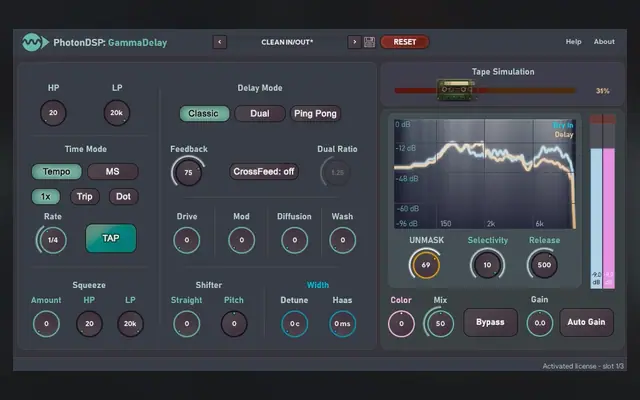
Task: Open the Help menu
Action: pos(573,42)
